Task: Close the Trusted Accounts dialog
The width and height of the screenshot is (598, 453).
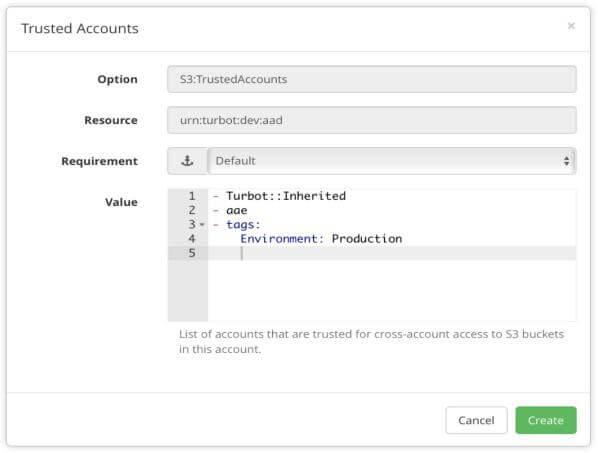Action: (x=571, y=26)
